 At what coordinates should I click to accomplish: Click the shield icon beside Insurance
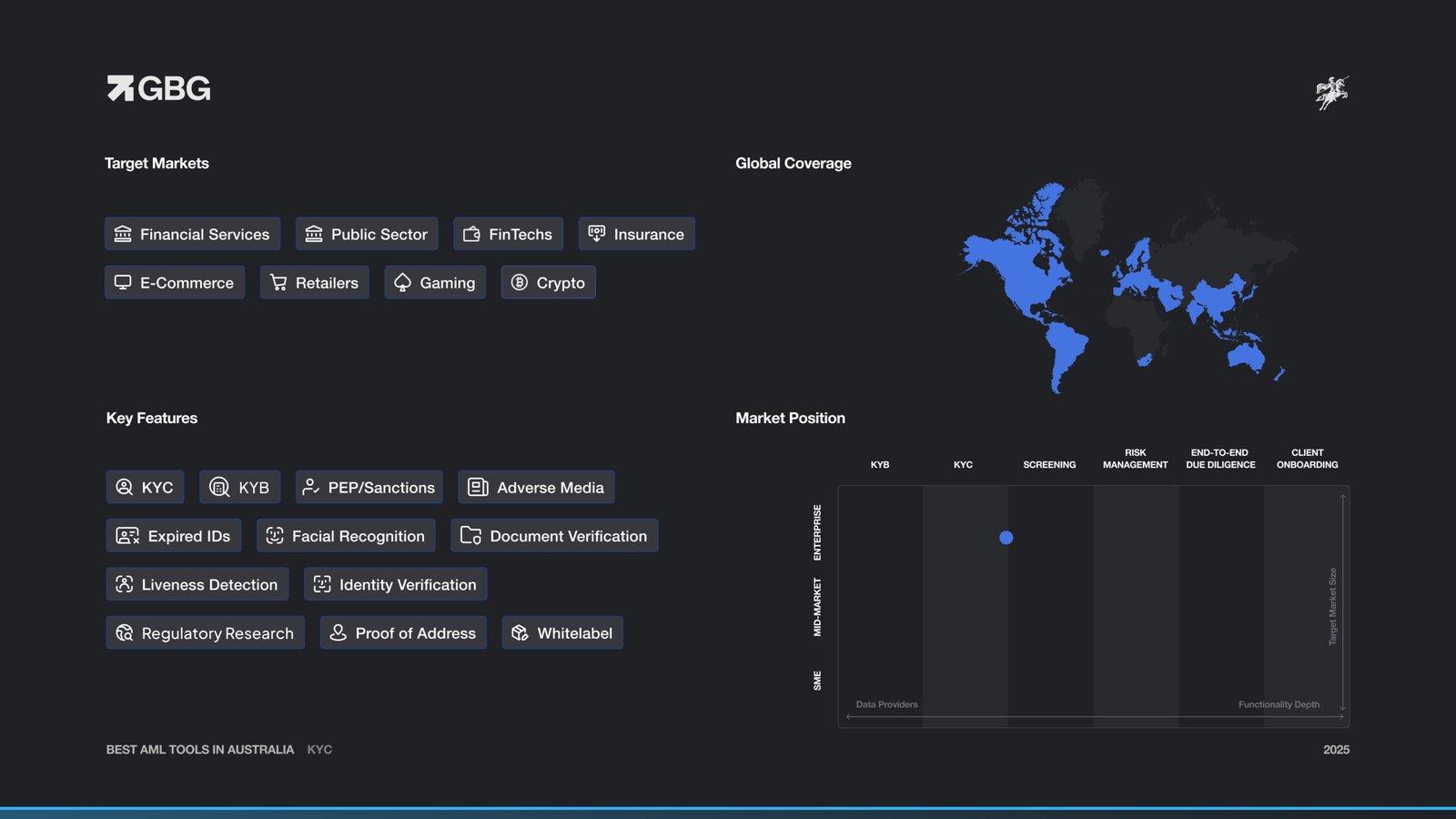597,234
